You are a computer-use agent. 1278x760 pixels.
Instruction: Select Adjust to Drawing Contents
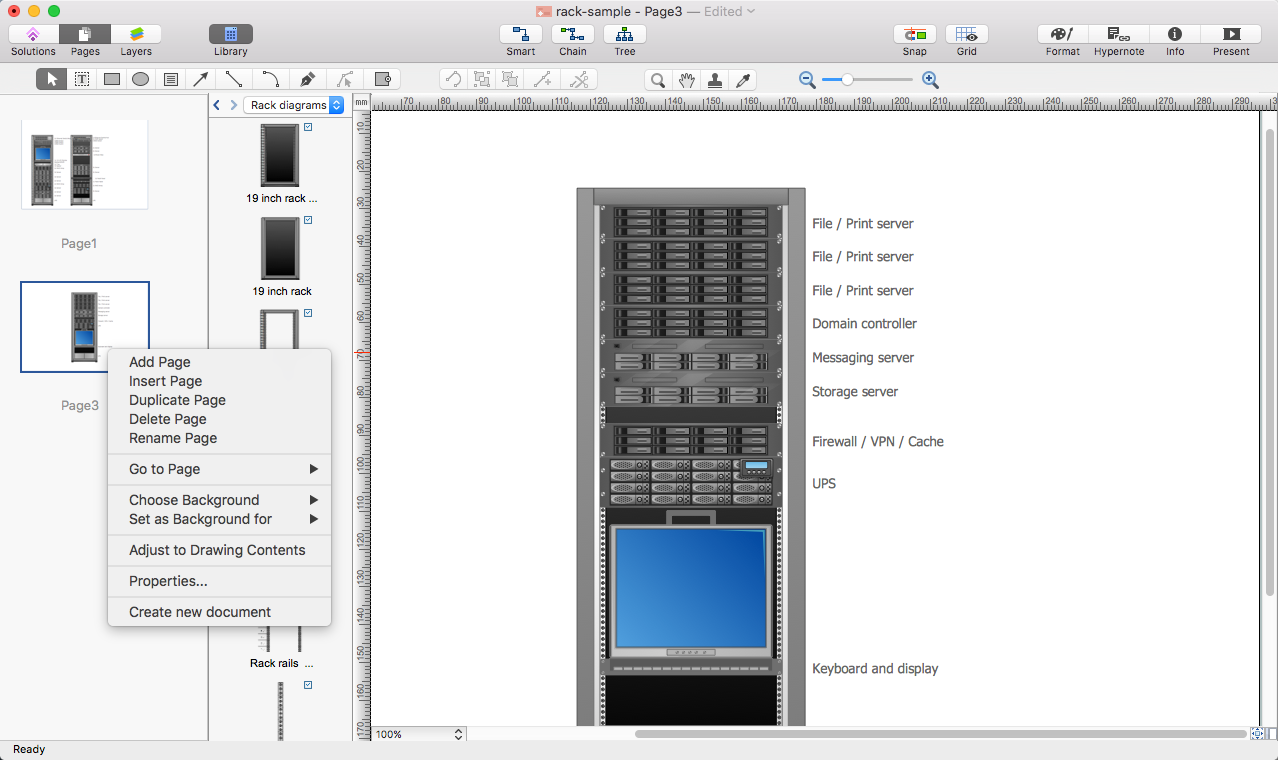tap(217, 550)
